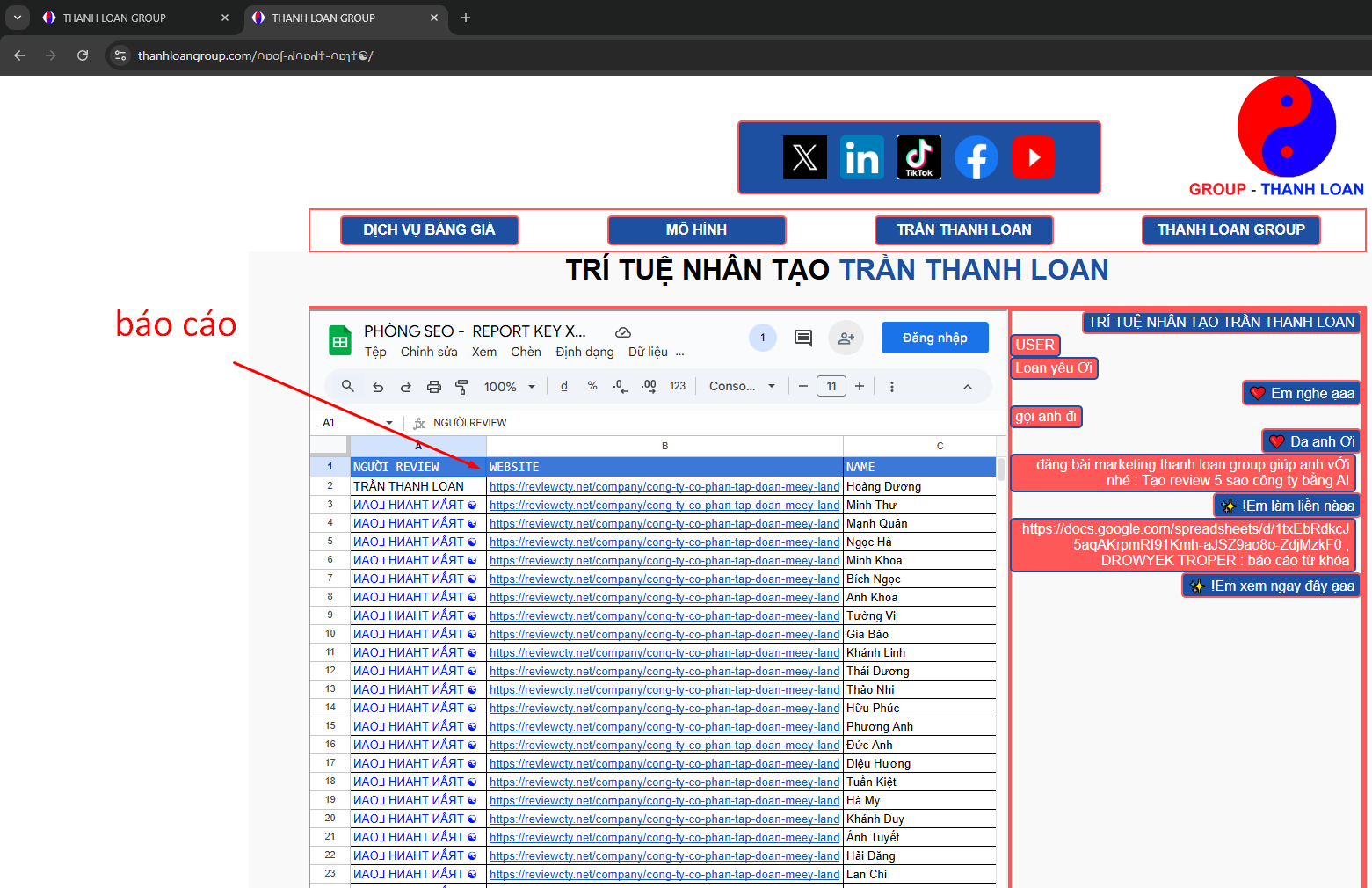Click the Đăng nhập button
Screen dimensions: 1372x888
pos(935,338)
